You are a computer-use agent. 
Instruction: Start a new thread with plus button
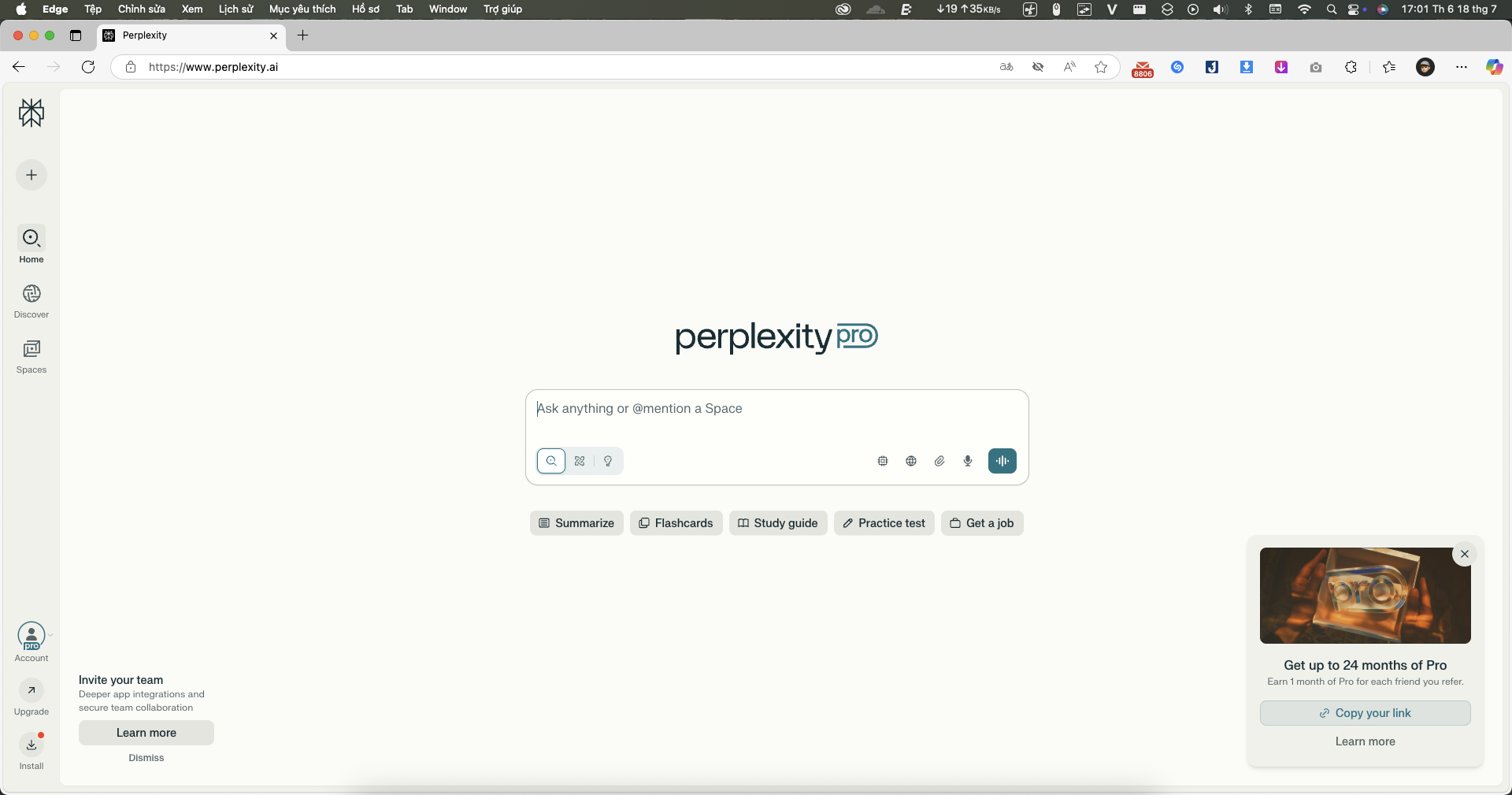pos(31,175)
